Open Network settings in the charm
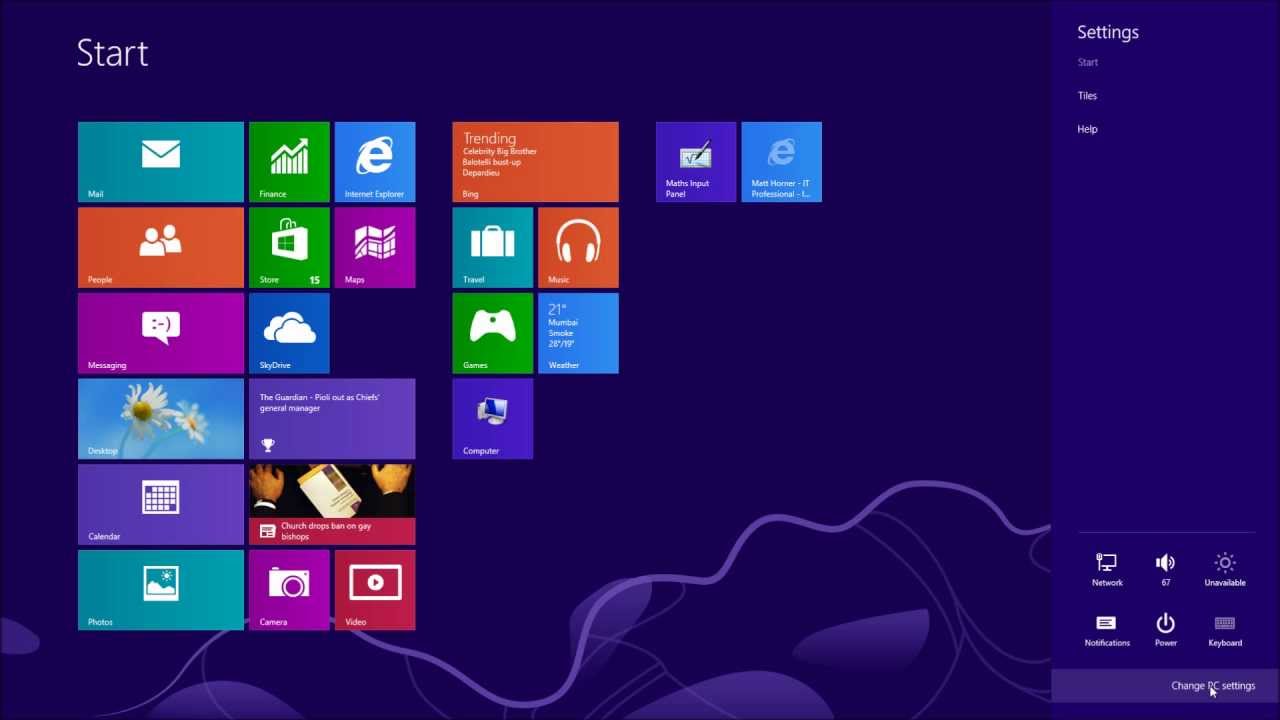The width and height of the screenshot is (1280, 720). tap(1107, 570)
